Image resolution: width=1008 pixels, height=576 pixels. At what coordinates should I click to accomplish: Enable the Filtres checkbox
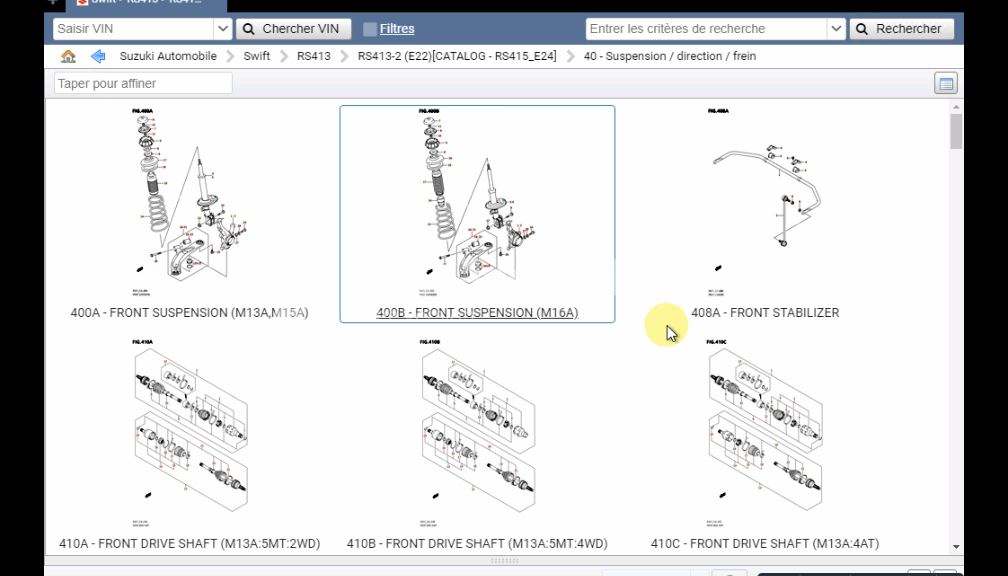[370, 29]
